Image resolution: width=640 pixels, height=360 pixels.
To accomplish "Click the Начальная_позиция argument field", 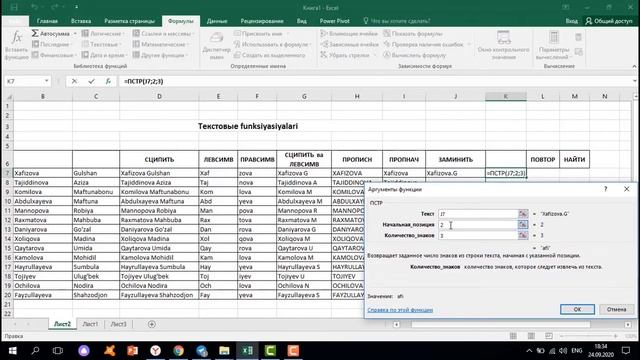I will tap(478, 224).
